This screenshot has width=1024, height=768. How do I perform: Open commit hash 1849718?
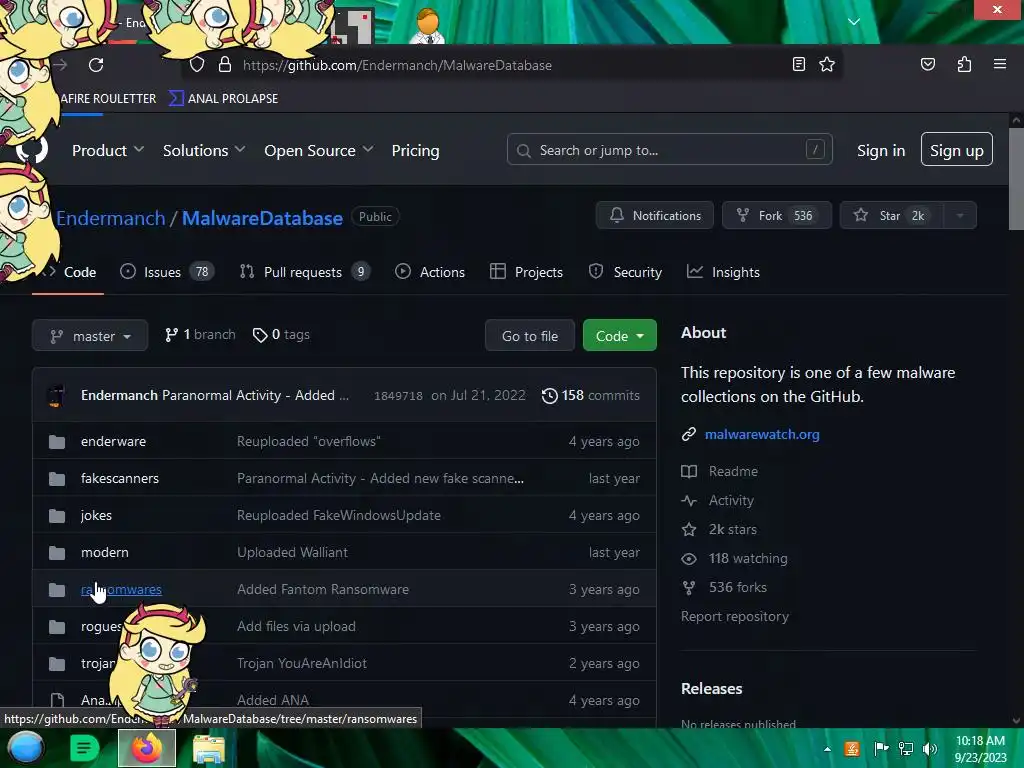398,396
